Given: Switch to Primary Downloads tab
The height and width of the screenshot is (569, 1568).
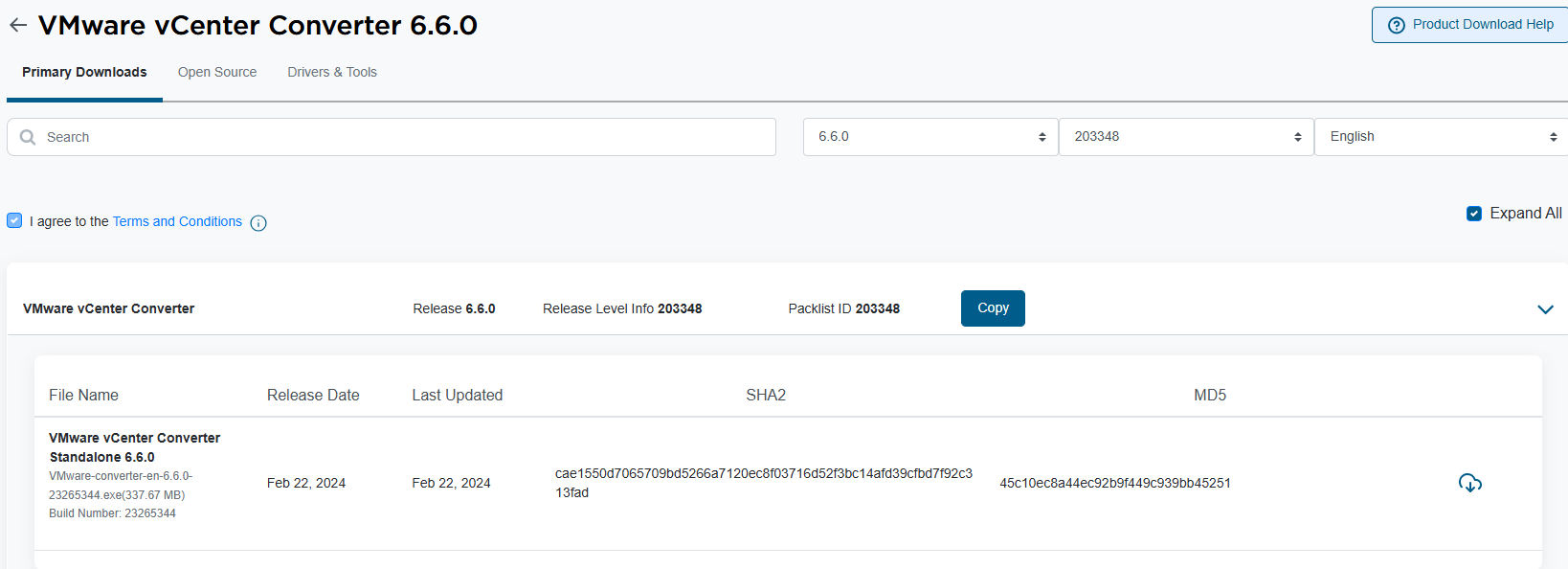Looking at the screenshot, I should (x=84, y=72).
